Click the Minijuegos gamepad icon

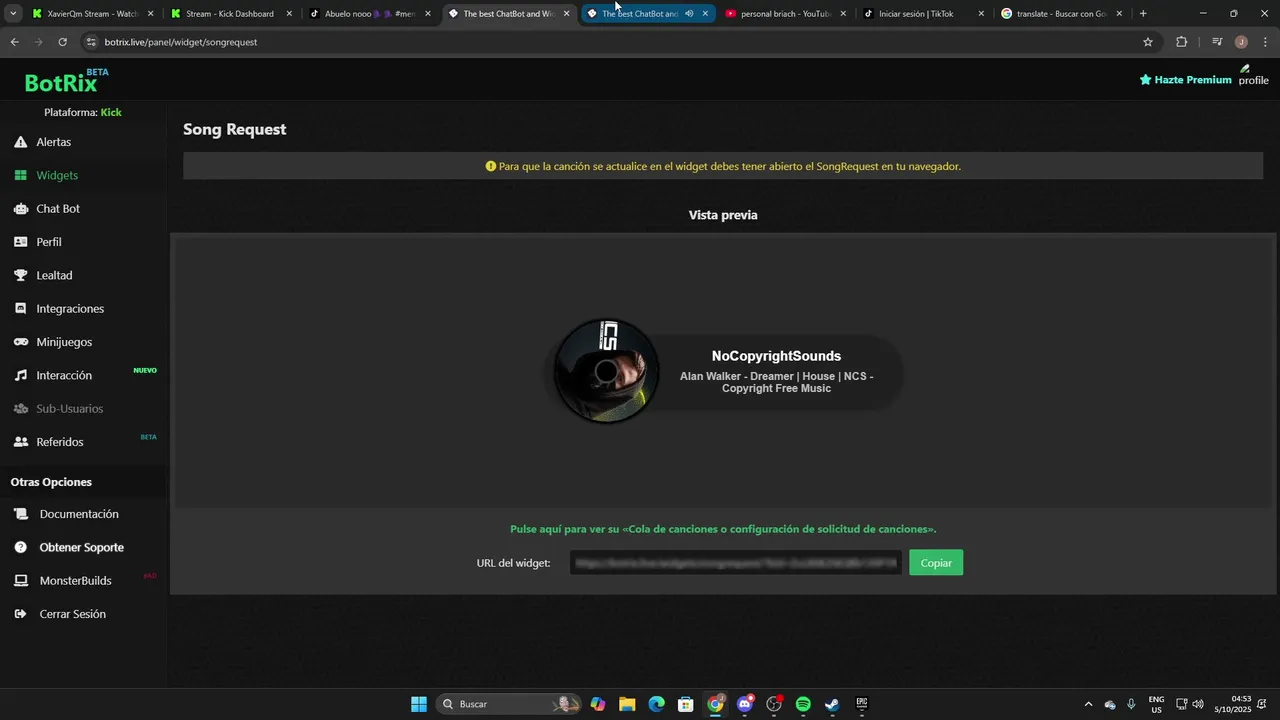[x=21, y=342]
